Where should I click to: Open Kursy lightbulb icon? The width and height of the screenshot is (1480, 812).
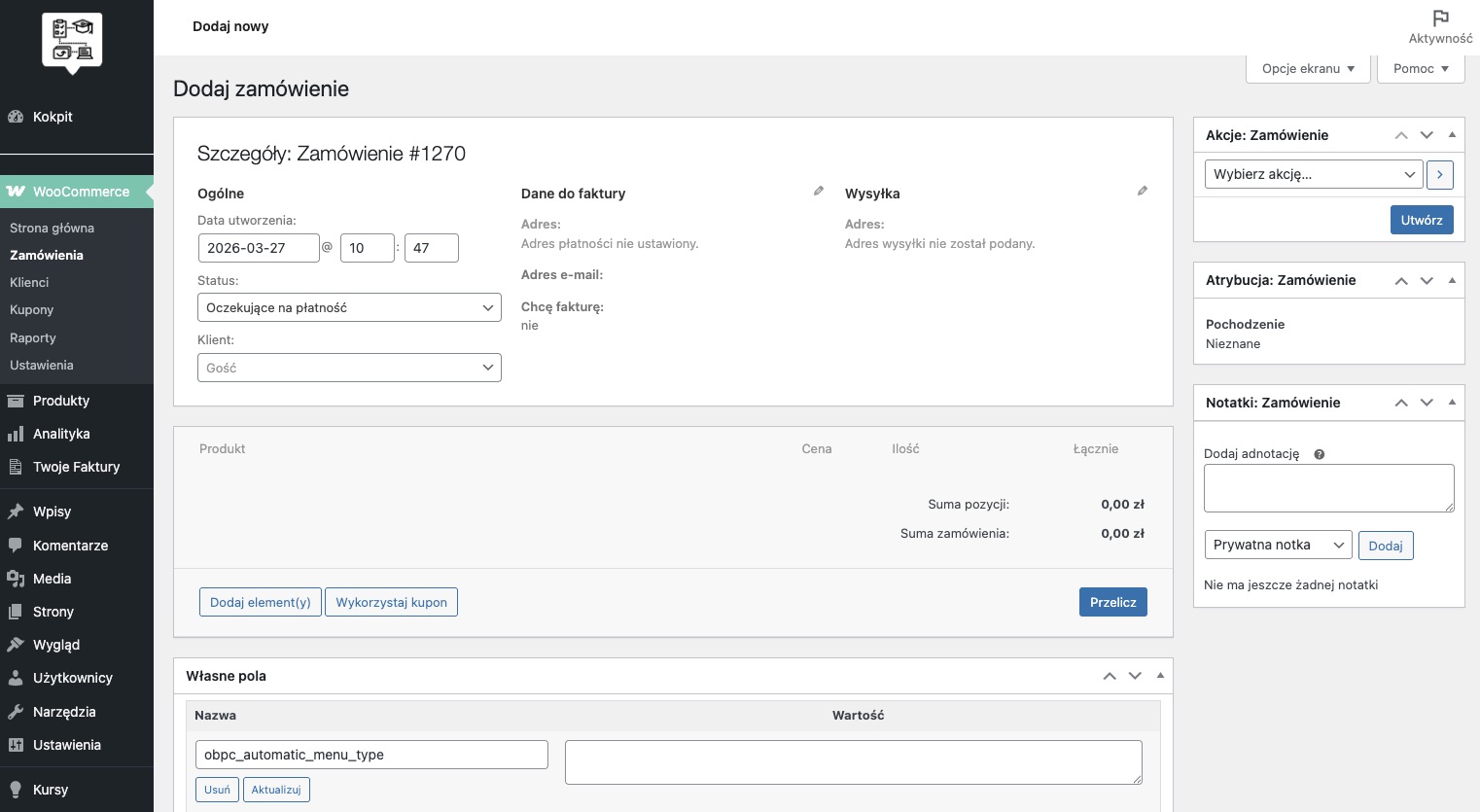(16, 790)
